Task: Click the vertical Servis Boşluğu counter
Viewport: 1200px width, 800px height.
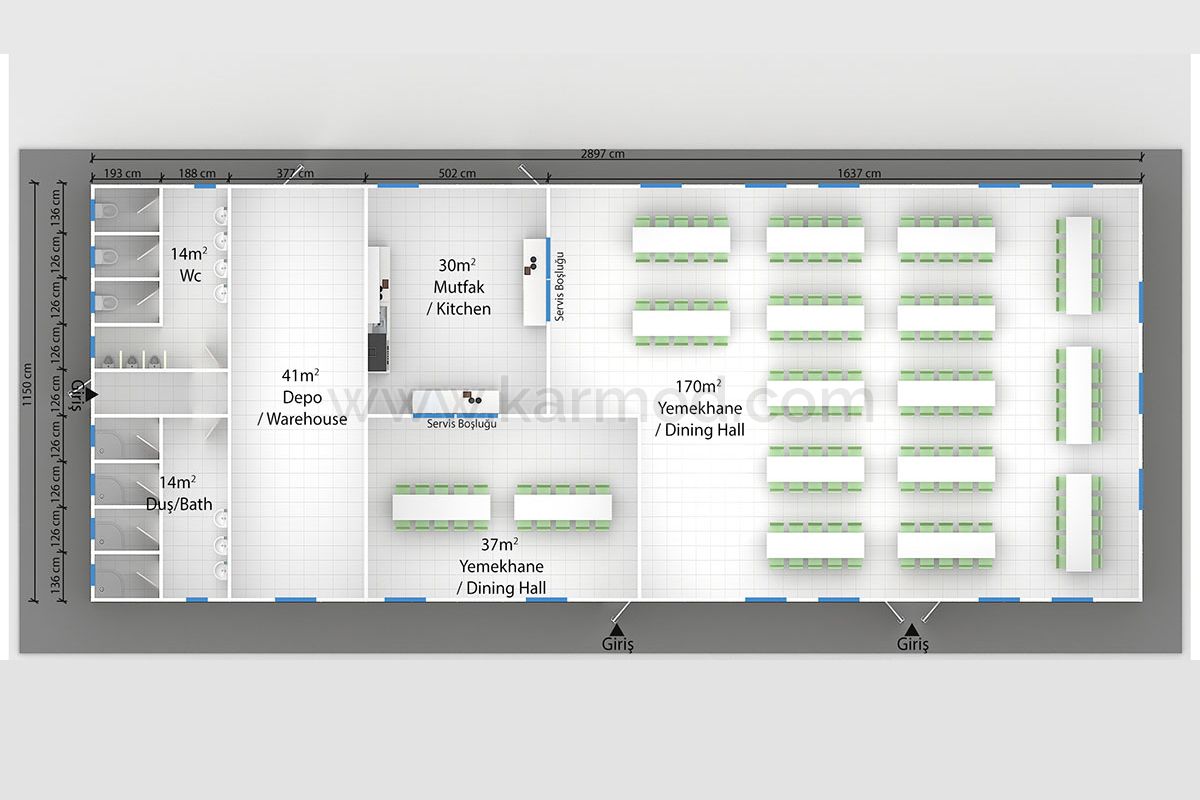Action: click(535, 279)
